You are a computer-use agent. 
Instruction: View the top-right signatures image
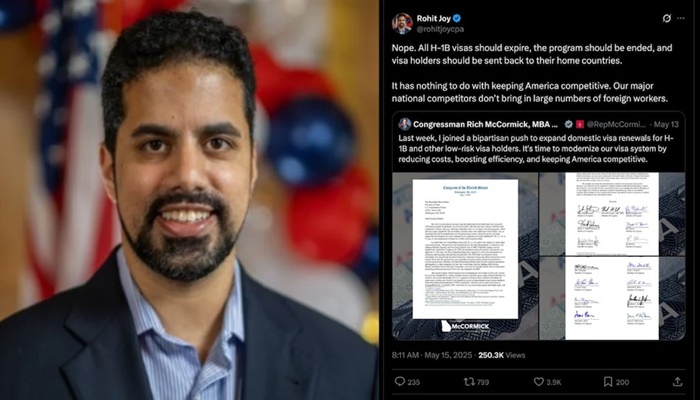(x=612, y=214)
